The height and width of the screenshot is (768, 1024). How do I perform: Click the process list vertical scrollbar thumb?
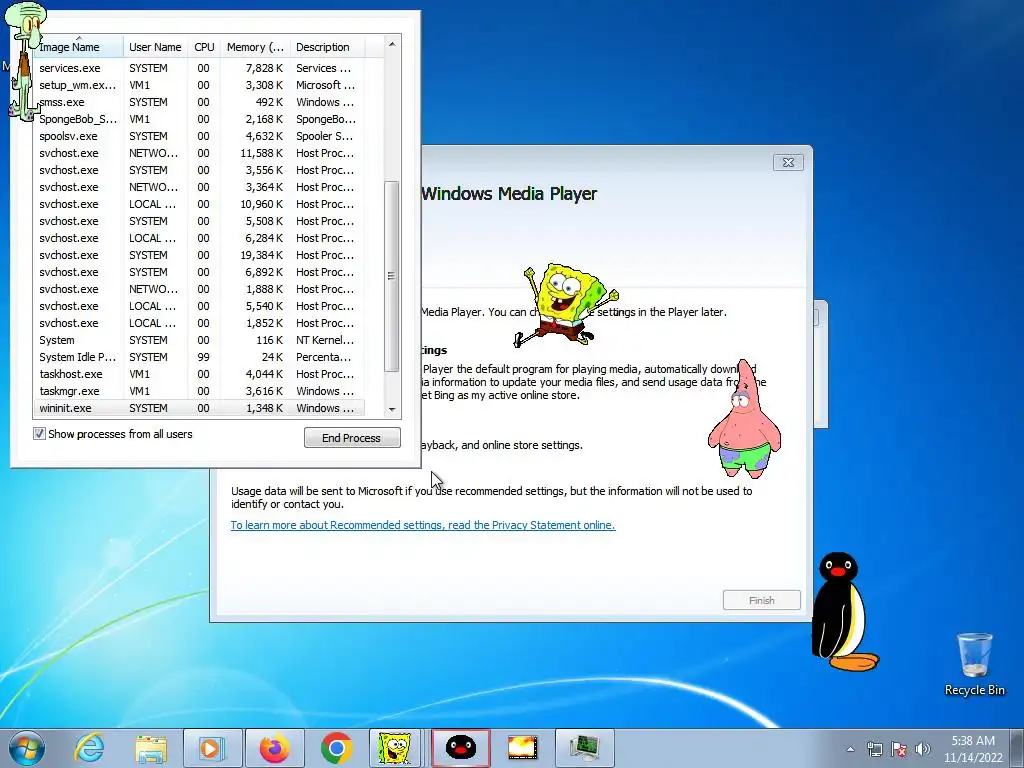[392, 276]
